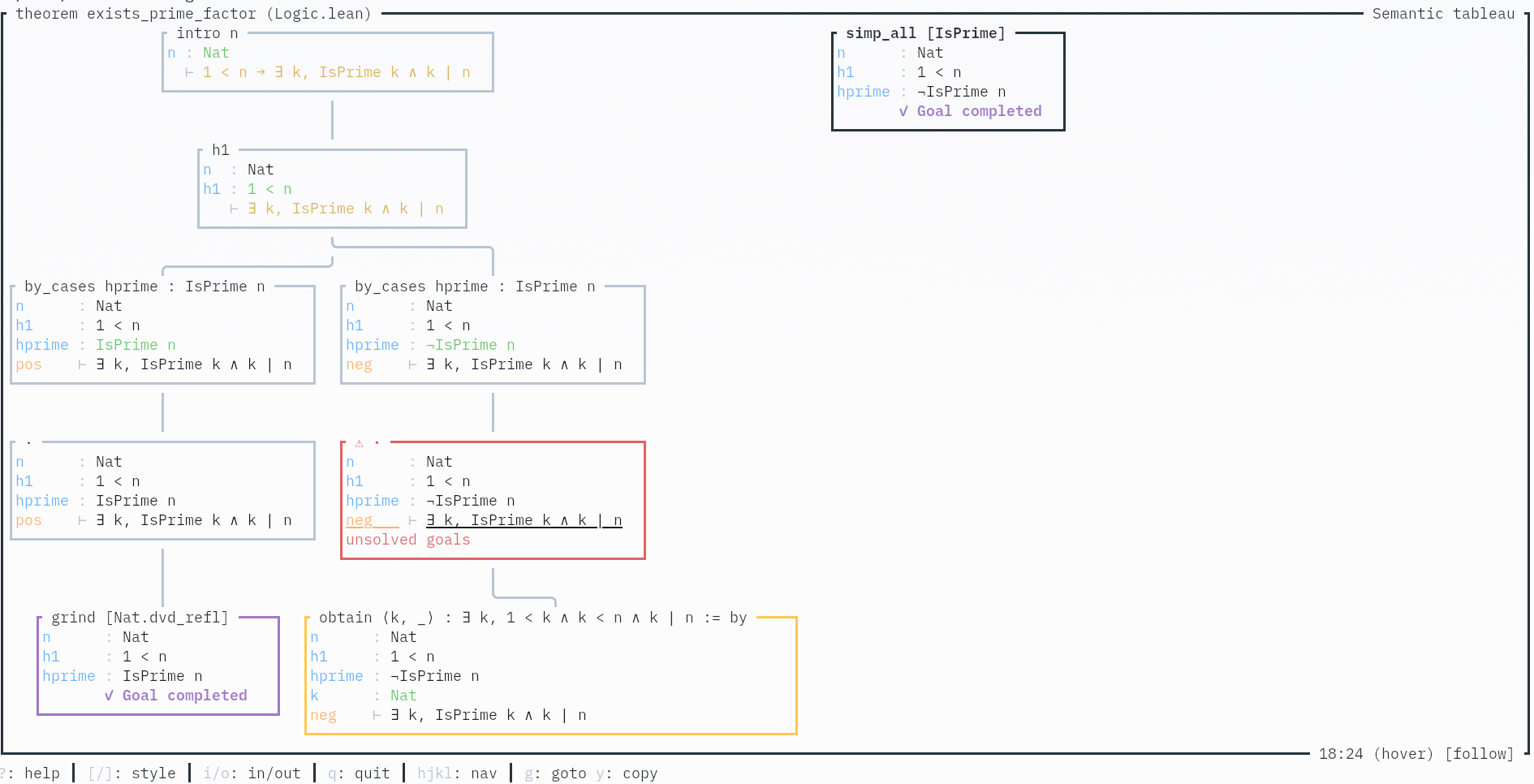
Task: Expand the intro n proof node
Action: 207,33
